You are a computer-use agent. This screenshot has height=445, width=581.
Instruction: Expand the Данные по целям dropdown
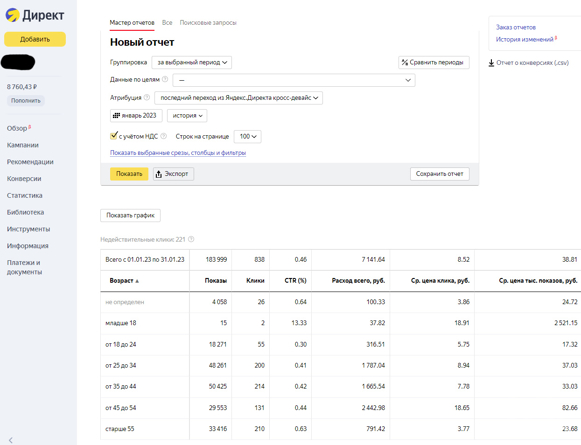point(294,80)
